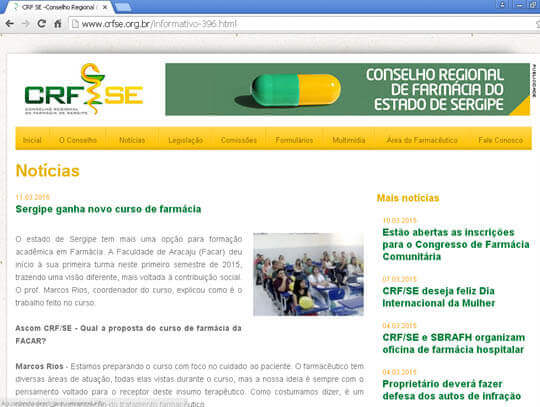Open the Fale Conosco menu item
This screenshot has width=540, height=407.
tap(500, 140)
